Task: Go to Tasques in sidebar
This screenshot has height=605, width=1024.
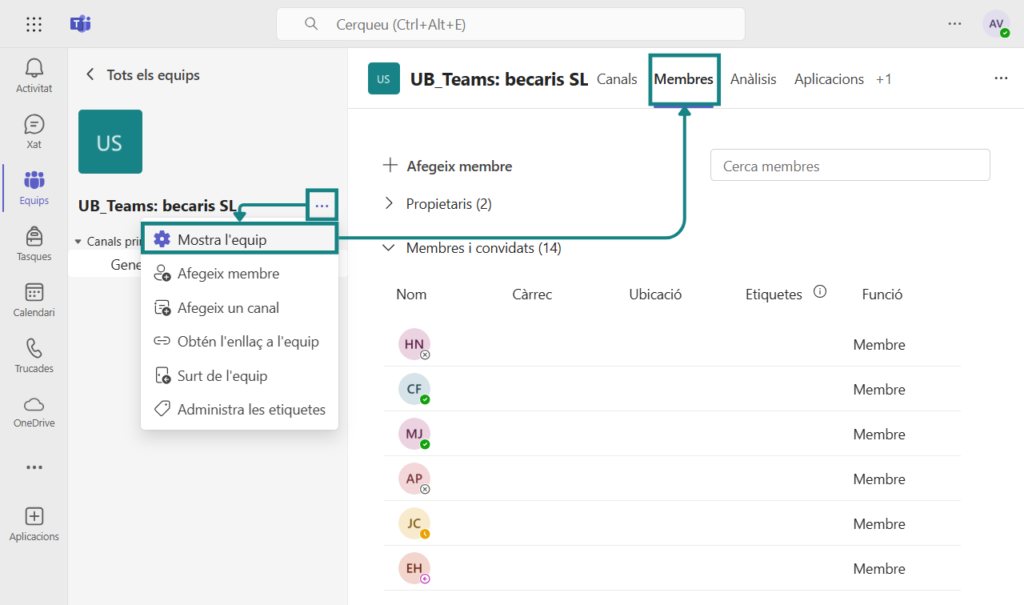Action: point(34,237)
